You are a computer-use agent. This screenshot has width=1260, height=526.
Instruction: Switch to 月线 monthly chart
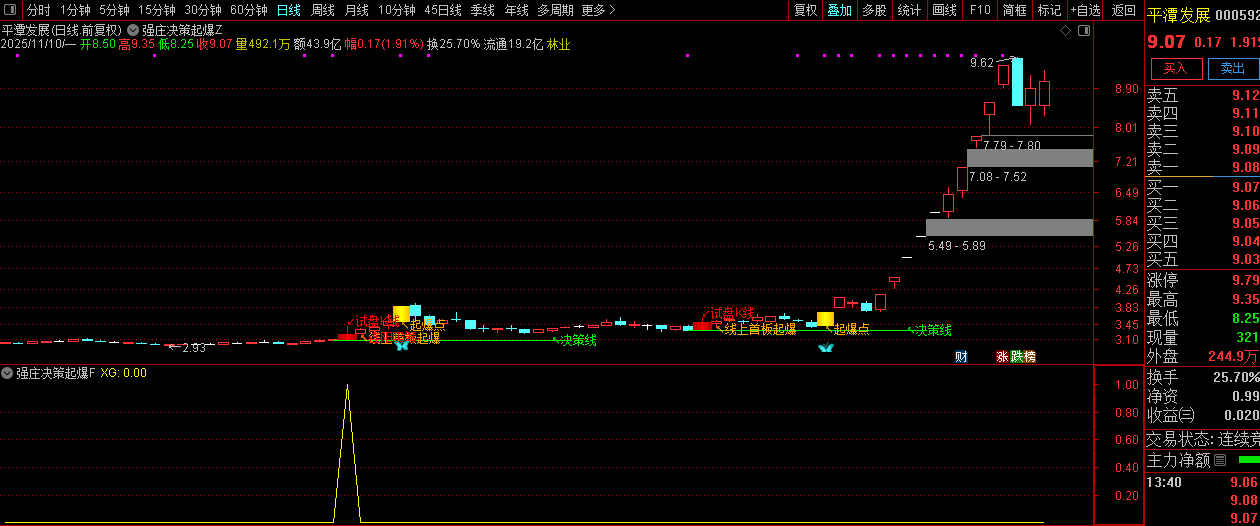(x=356, y=10)
